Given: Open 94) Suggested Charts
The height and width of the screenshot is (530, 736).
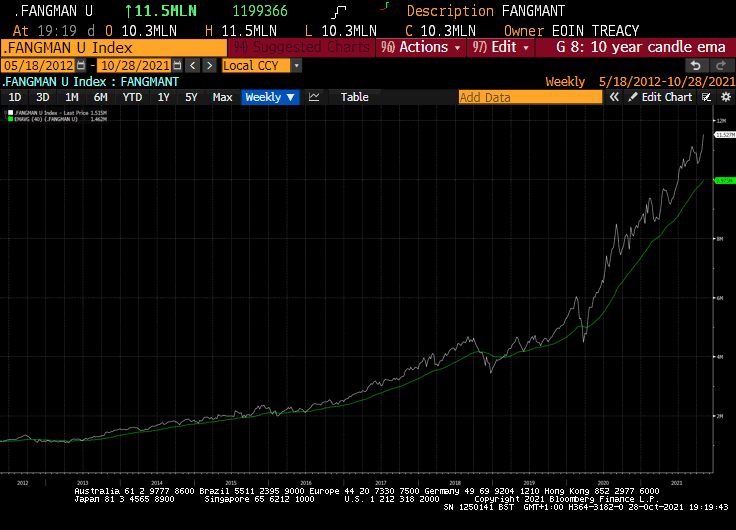Looking at the screenshot, I should (301, 47).
